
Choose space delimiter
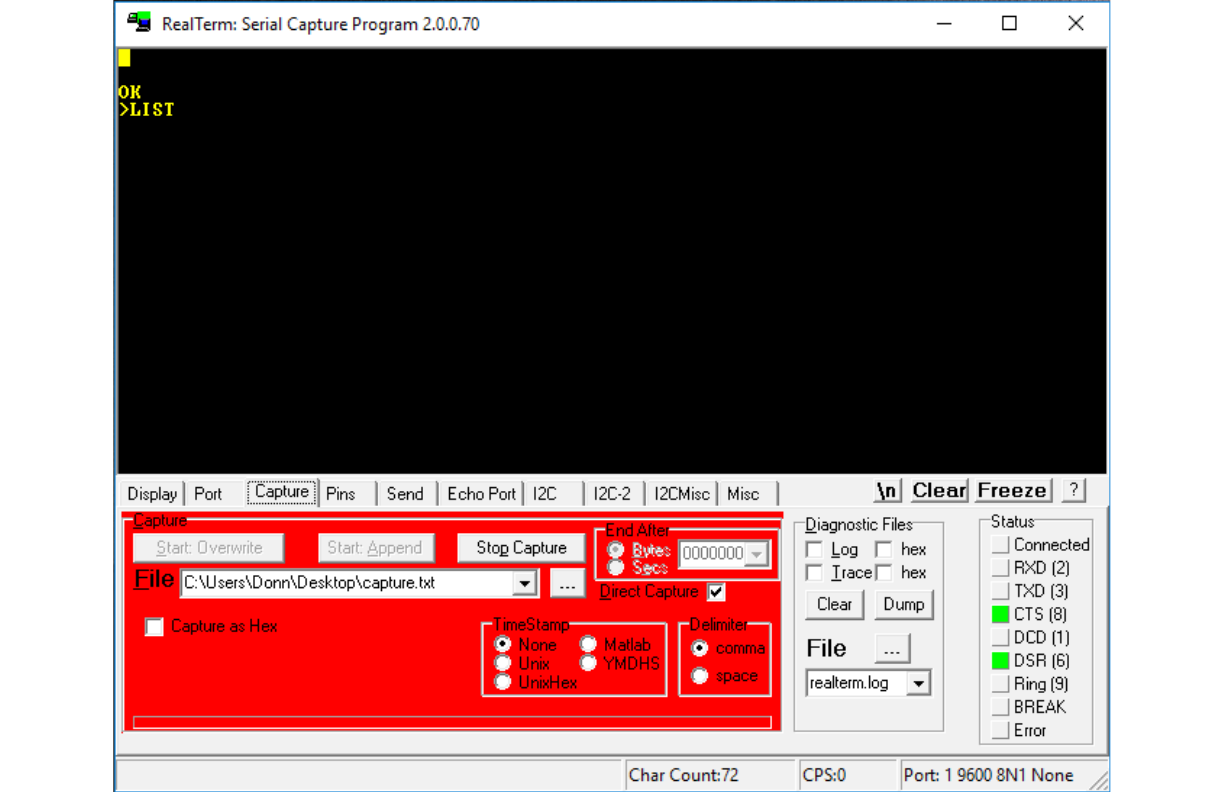point(700,676)
